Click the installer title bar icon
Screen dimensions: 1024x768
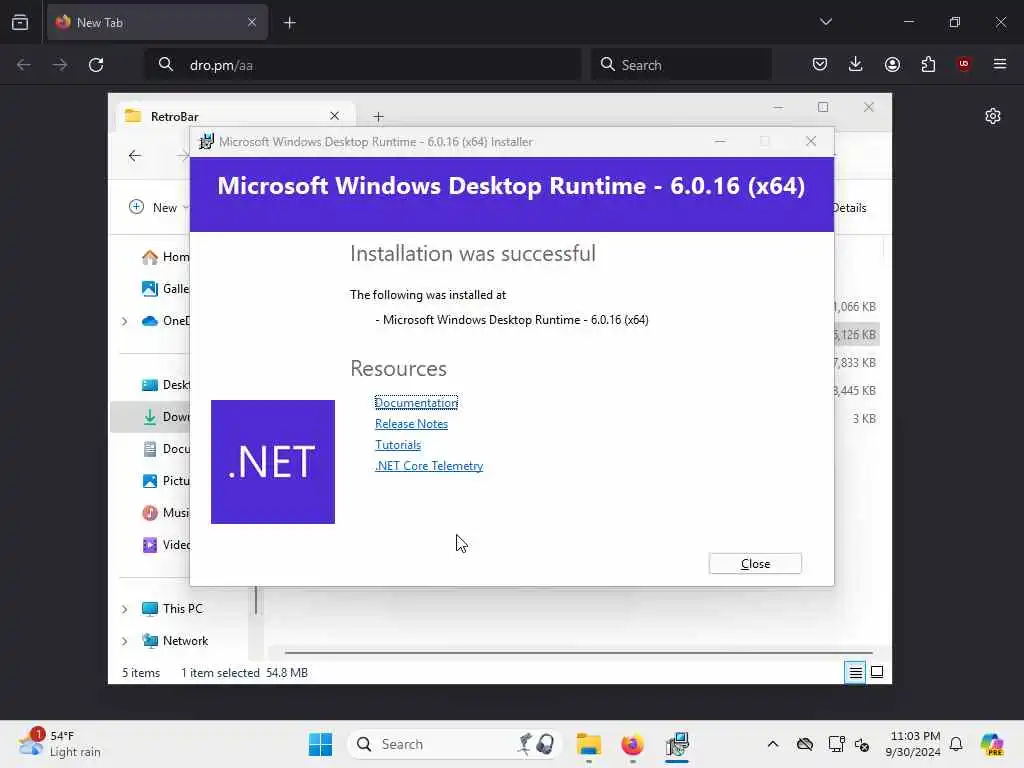[x=206, y=142]
